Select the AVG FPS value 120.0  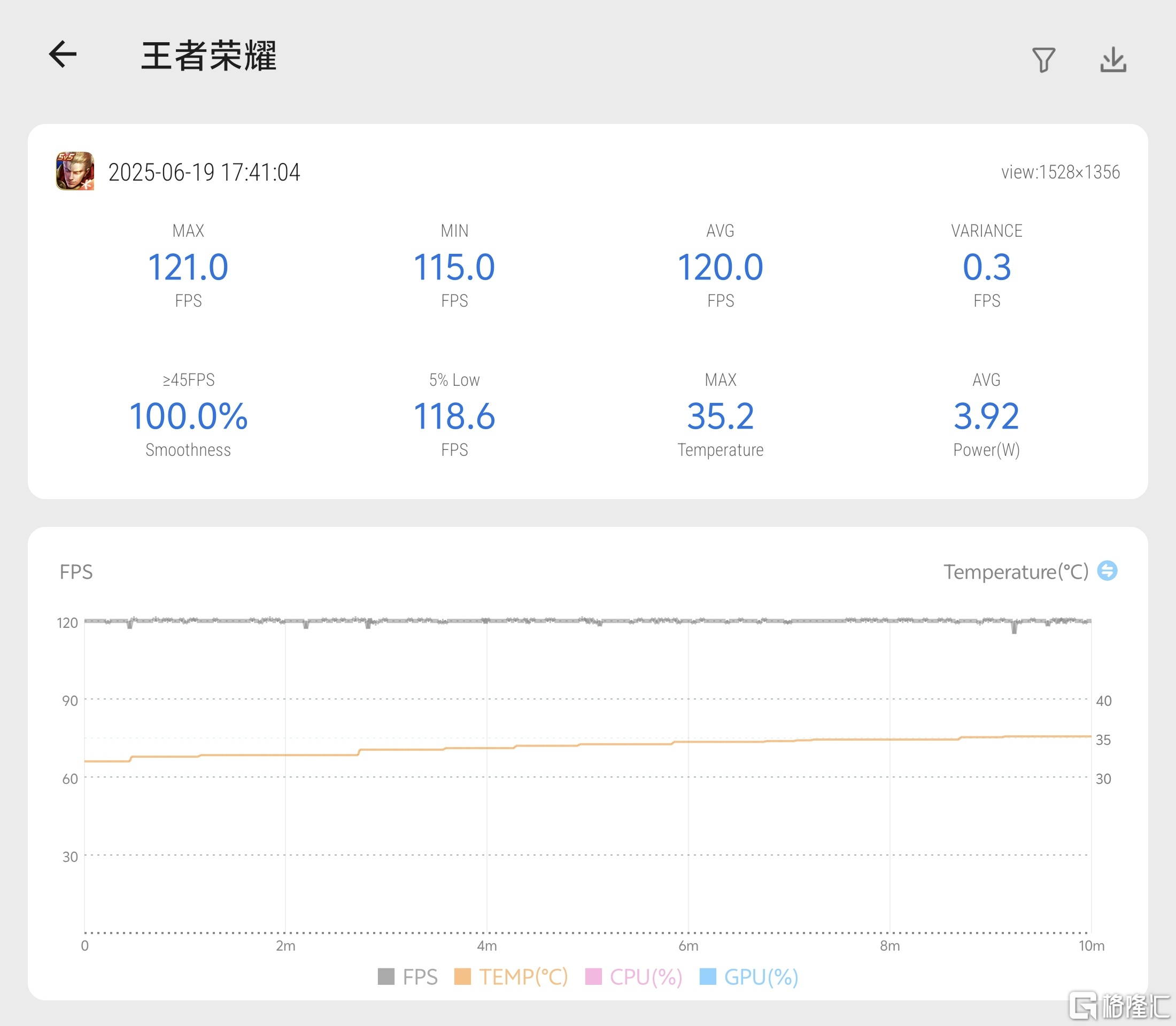coord(720,267)
